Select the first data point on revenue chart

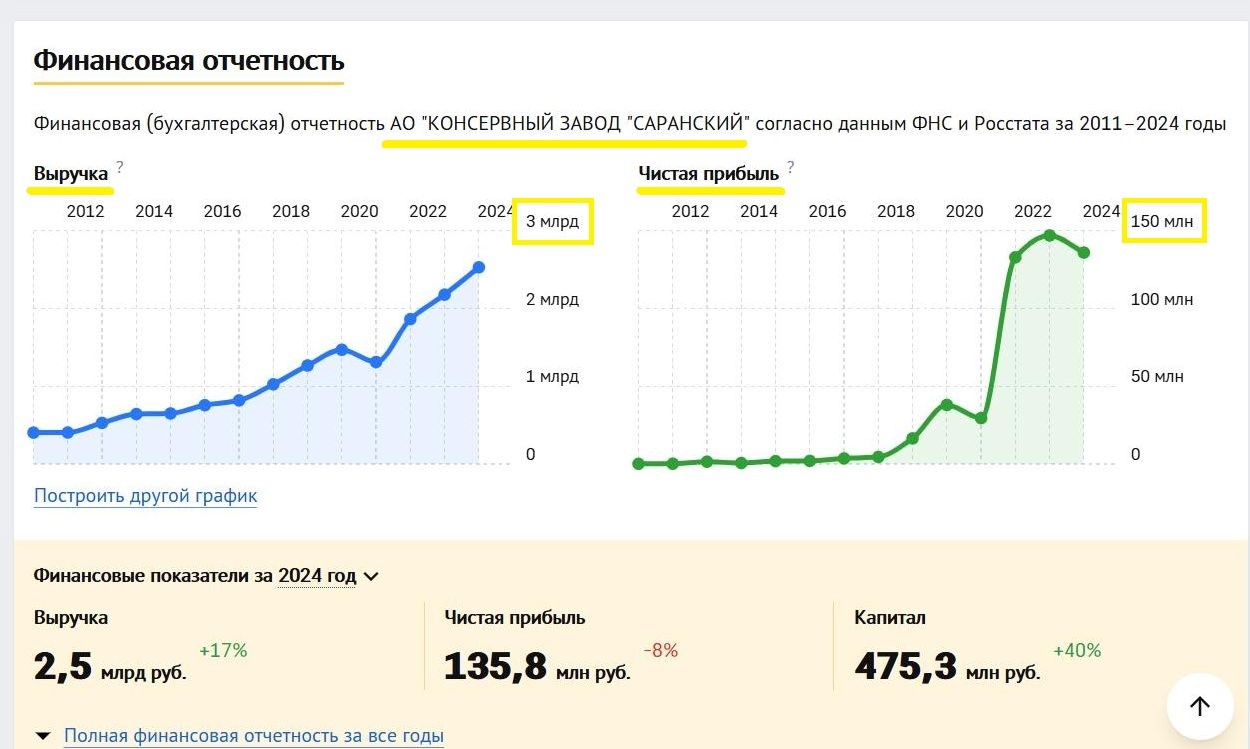[34, 432]
